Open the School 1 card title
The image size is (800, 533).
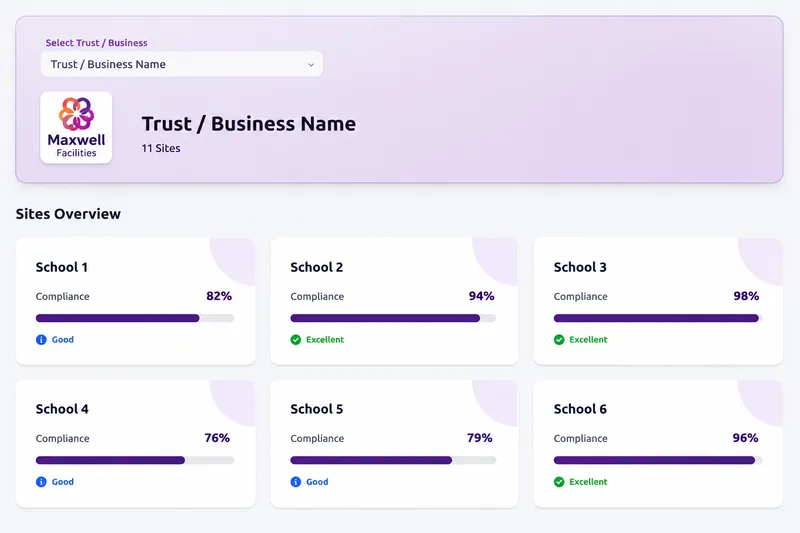click(62, 267)
